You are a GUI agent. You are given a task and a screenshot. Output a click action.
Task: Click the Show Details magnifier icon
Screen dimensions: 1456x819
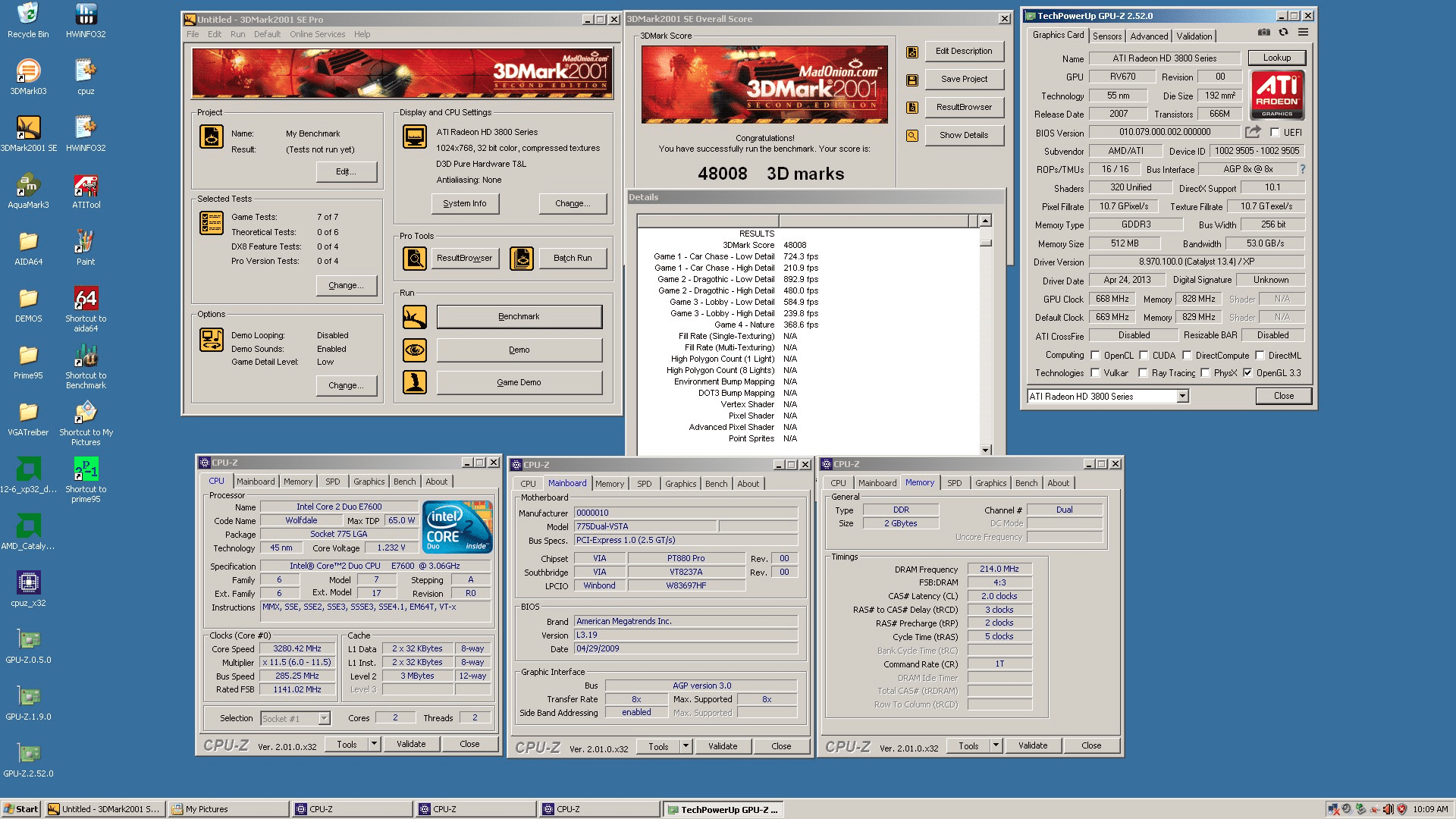(912, 136)
